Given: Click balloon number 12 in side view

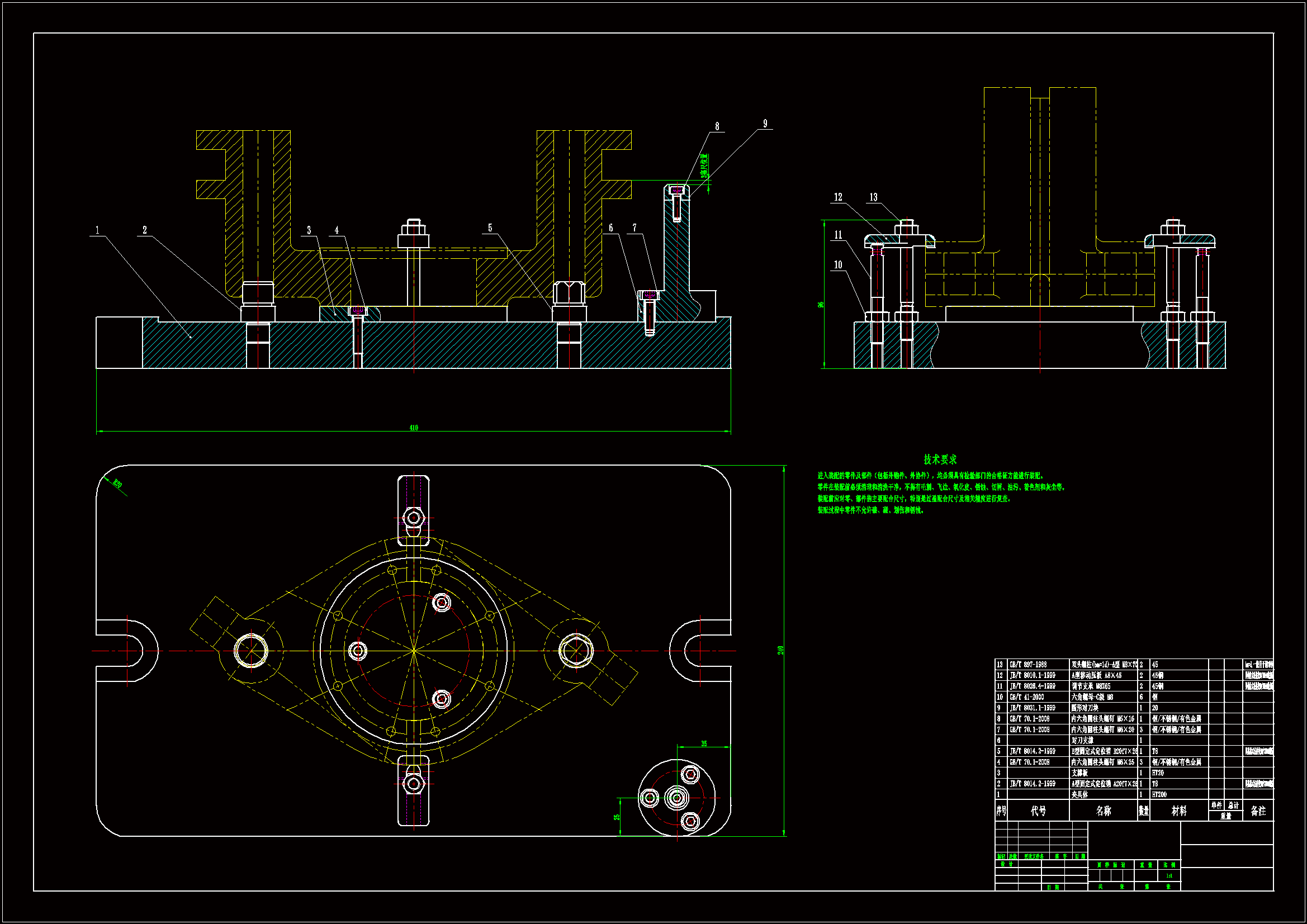Looking at the screenshot, I should tap(838, 197).
